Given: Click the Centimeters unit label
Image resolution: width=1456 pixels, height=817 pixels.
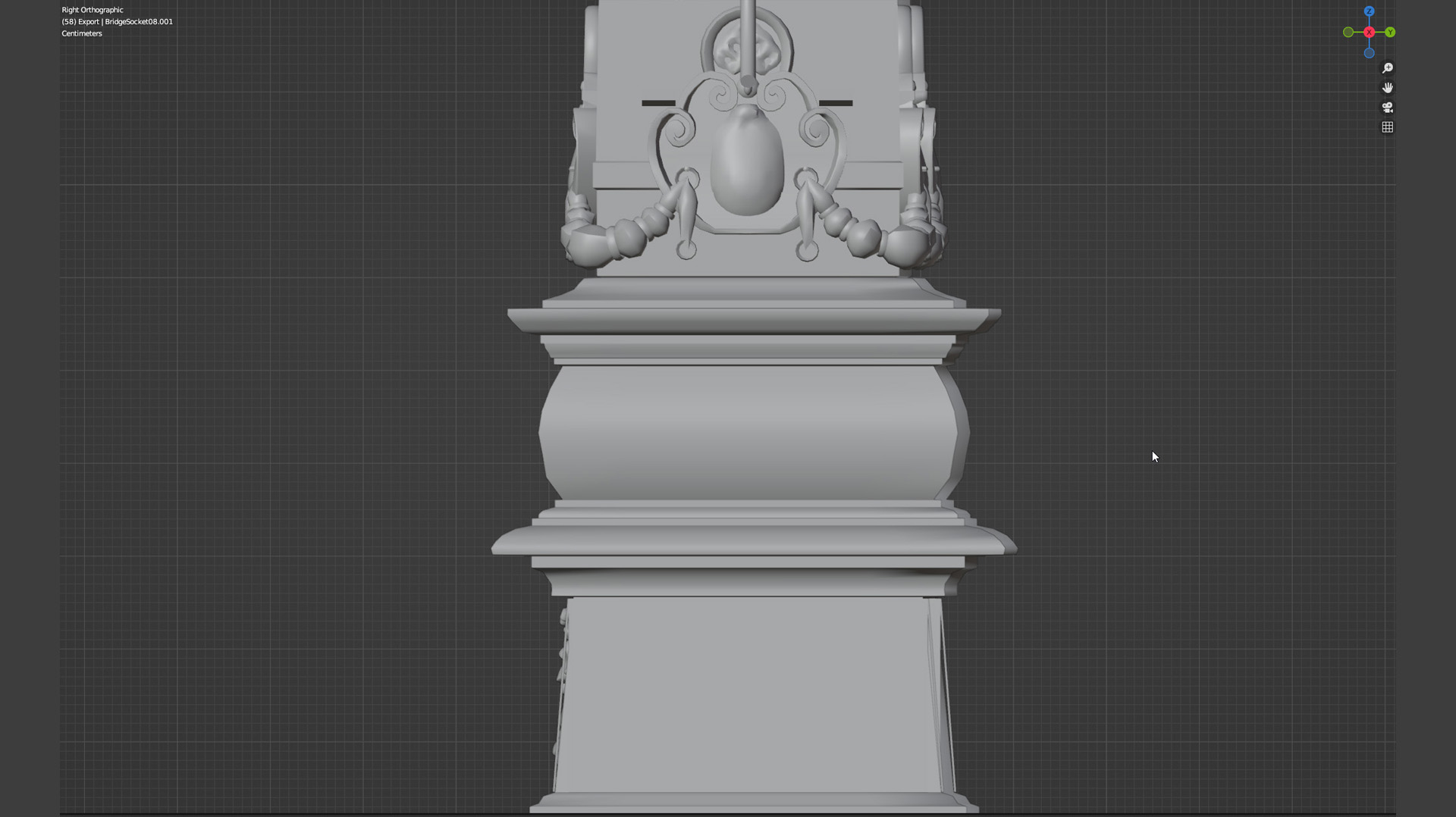Looking at the screenshot, I should click(81, 33).
